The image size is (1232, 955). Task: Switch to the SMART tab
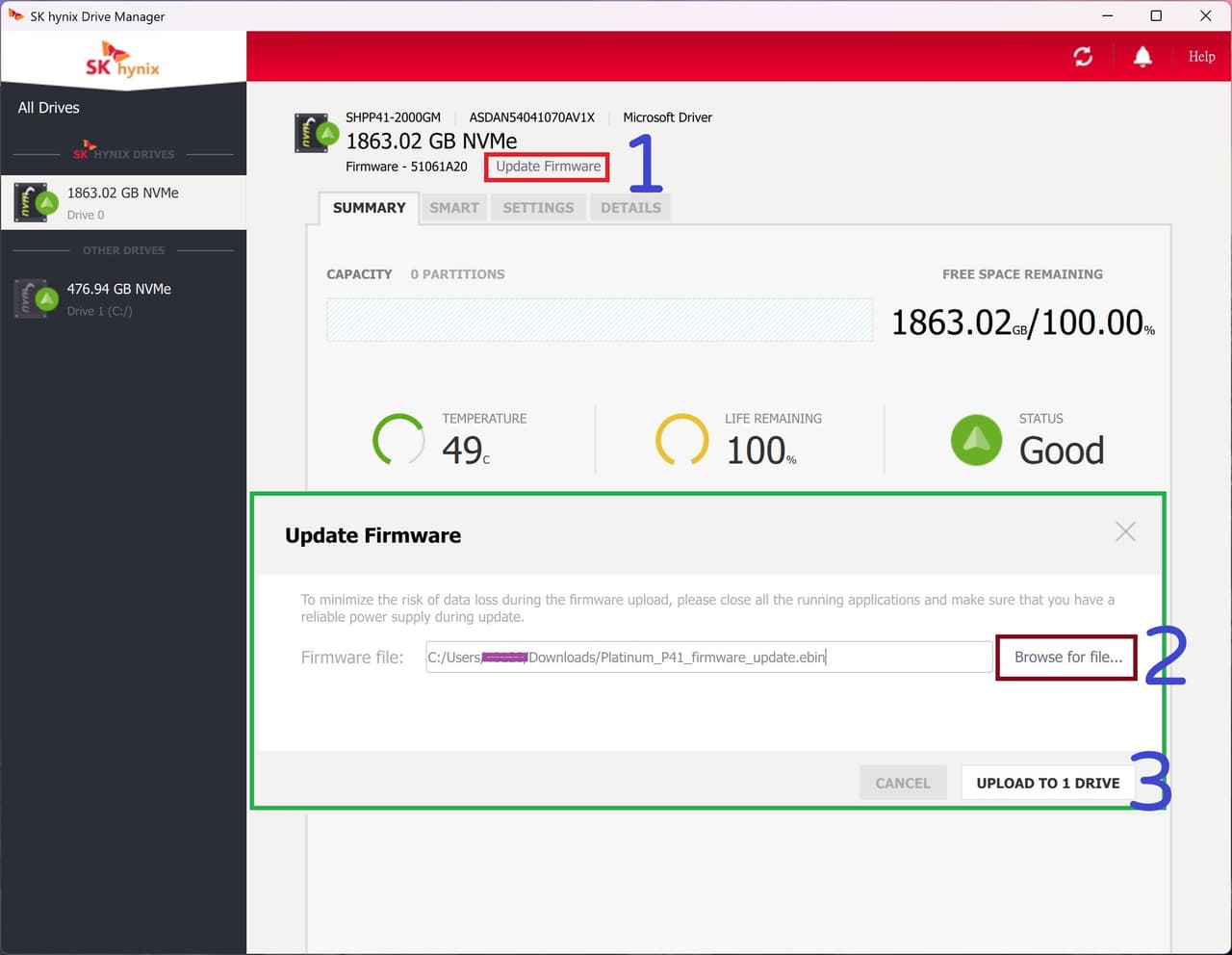pyautogui.click(x=454, y=208)
